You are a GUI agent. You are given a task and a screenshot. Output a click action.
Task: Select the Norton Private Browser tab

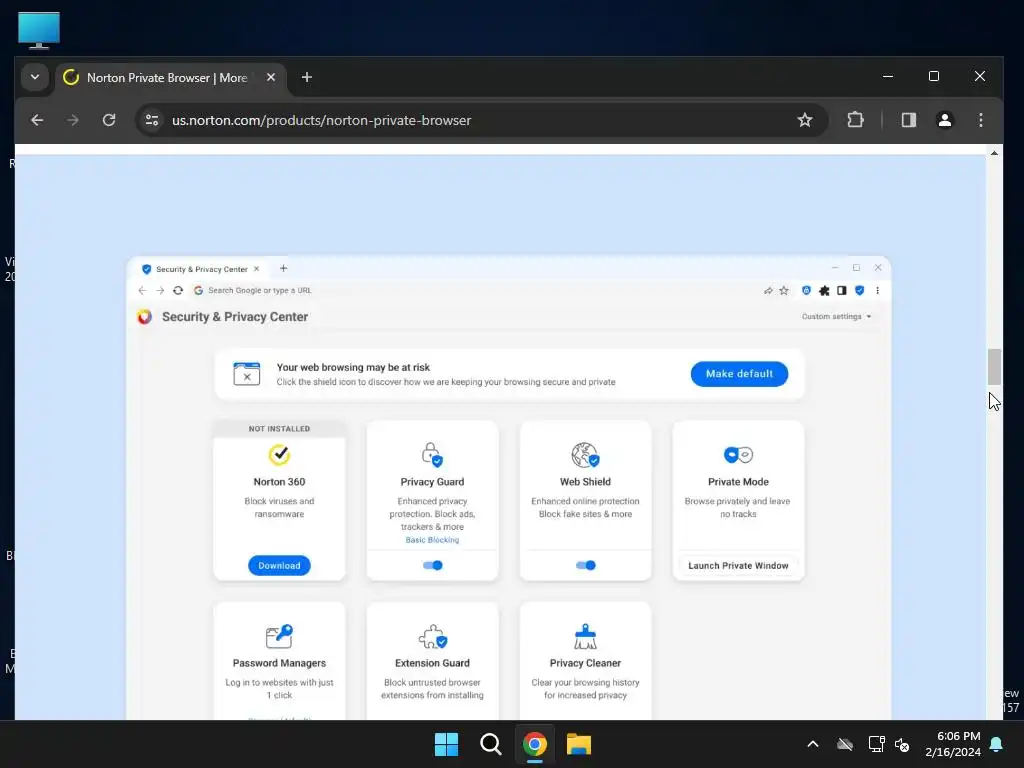(x=170, y=78)
